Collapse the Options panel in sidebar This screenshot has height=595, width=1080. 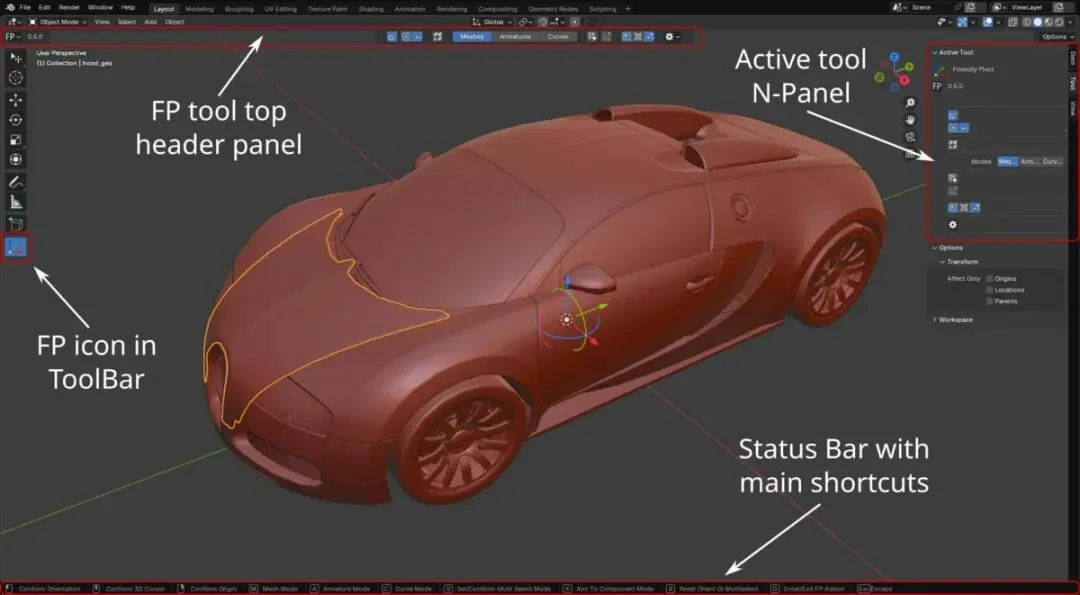948,248
